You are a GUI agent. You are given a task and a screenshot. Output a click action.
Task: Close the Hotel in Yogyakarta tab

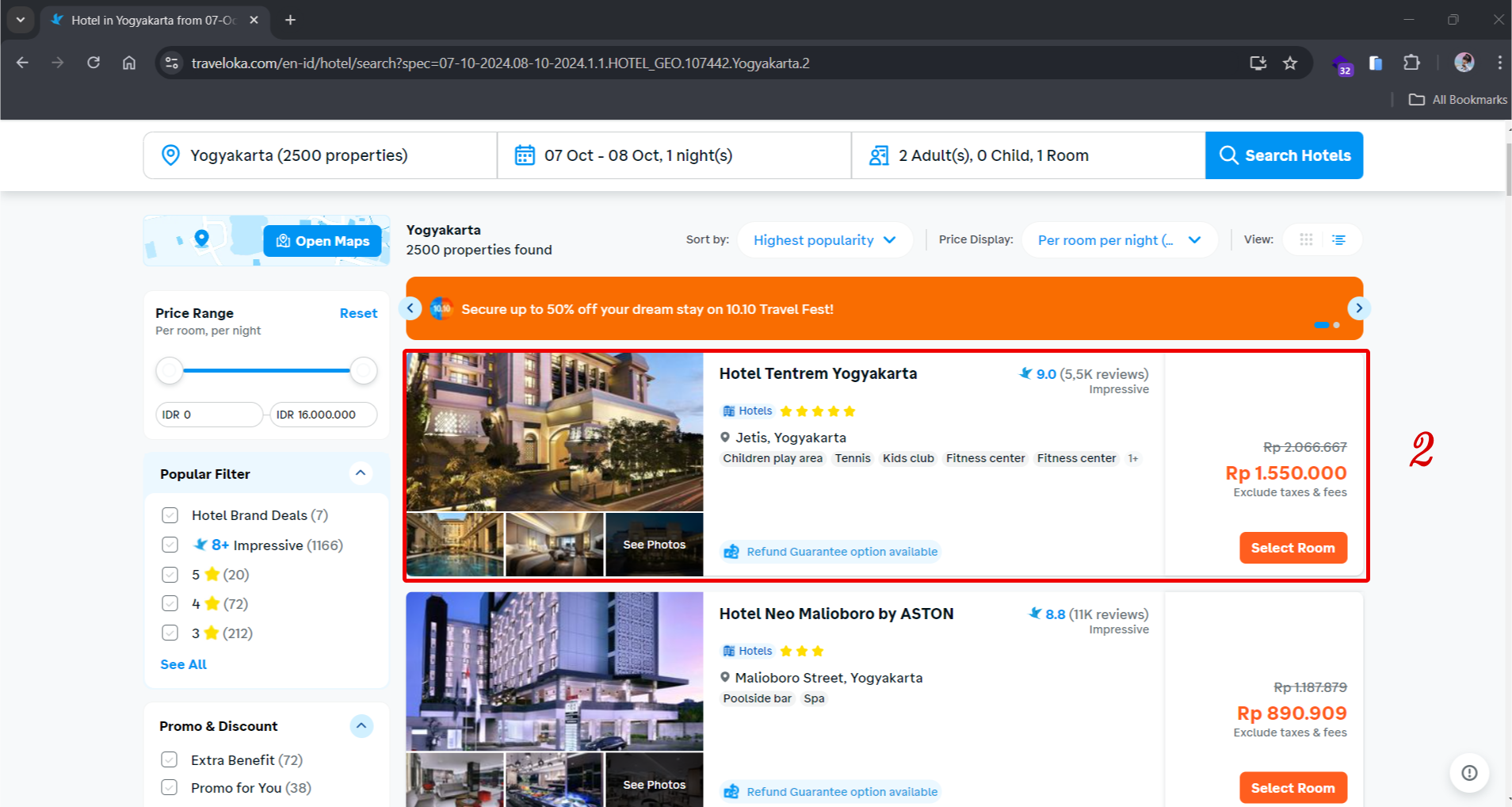pos(254,20)
